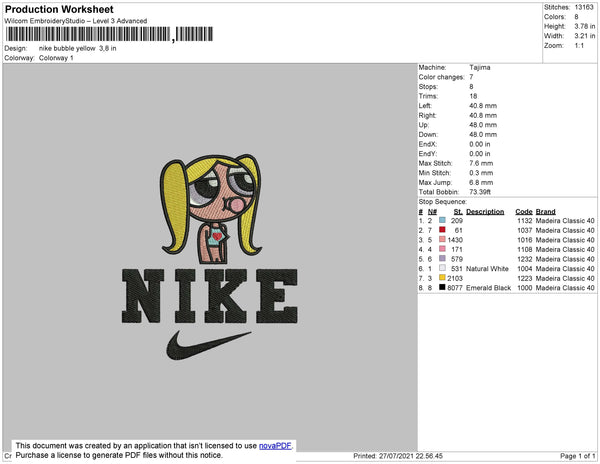This screenshot has width=600, height=464.
Task: Click the 'Stop Sequence:' label
Action: click(443, 202)
